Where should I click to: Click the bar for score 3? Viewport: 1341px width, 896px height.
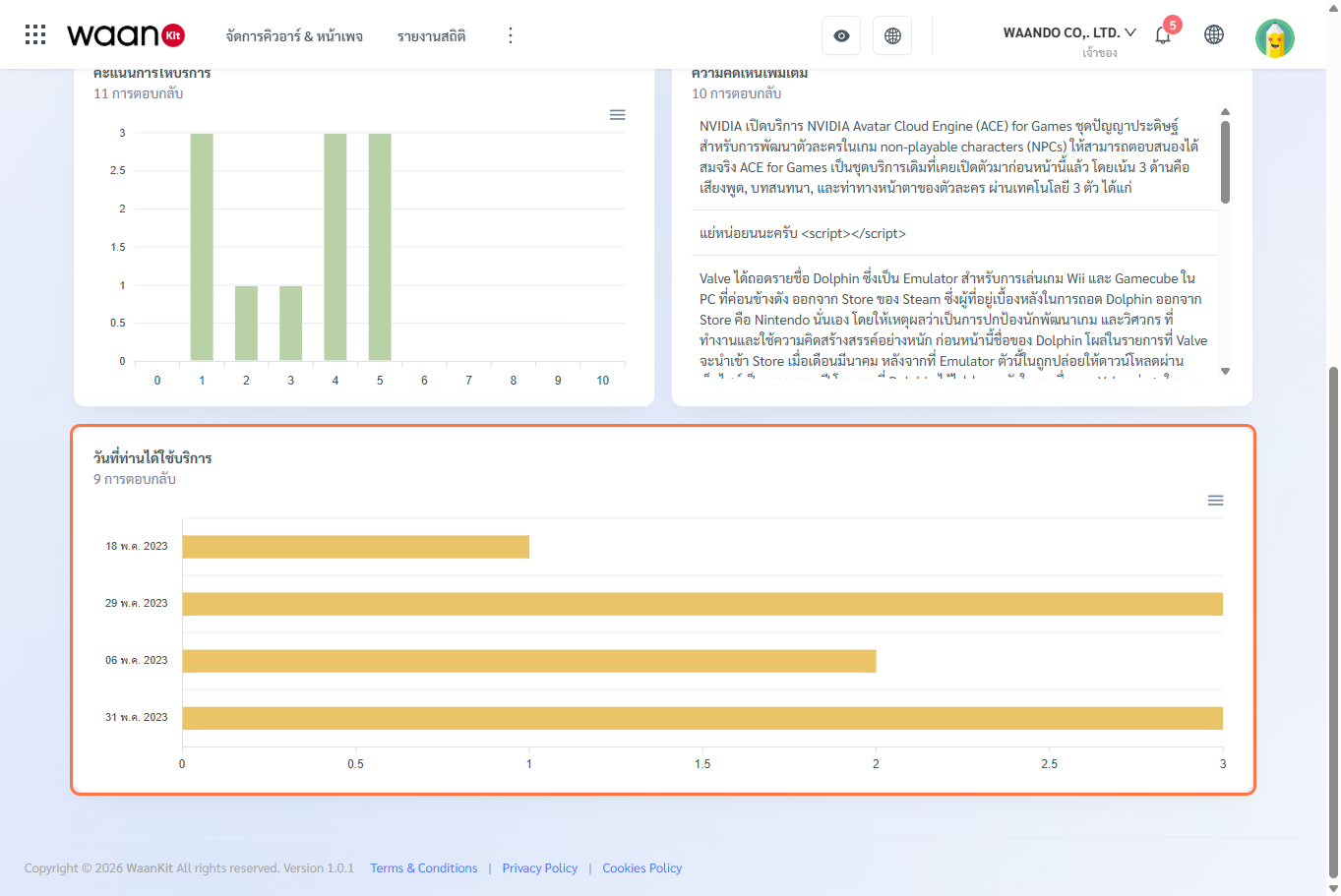(290, 324)
